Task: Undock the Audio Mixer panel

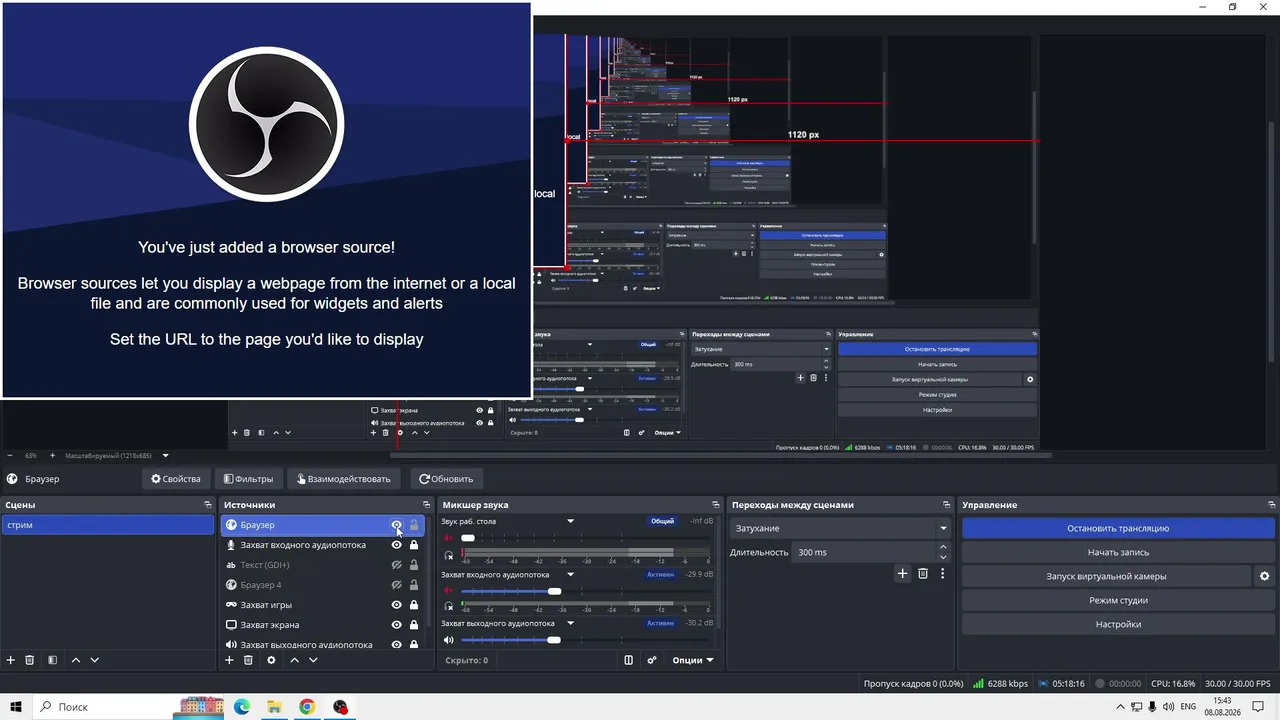Action: (715, 505)
